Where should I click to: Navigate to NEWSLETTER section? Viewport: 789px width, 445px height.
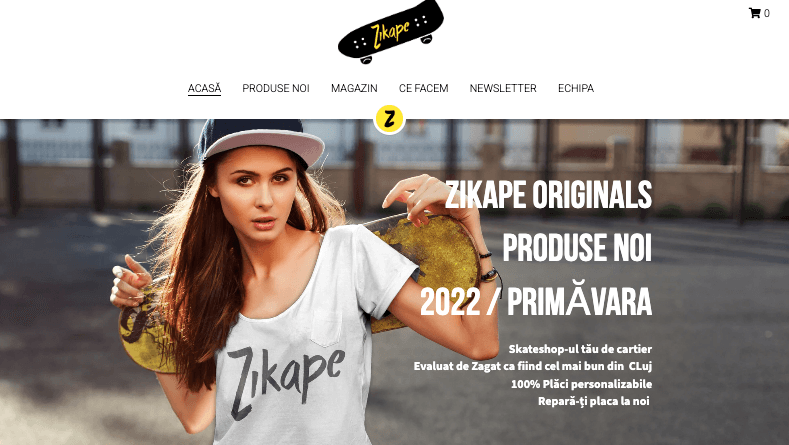(x=503, y=88)
